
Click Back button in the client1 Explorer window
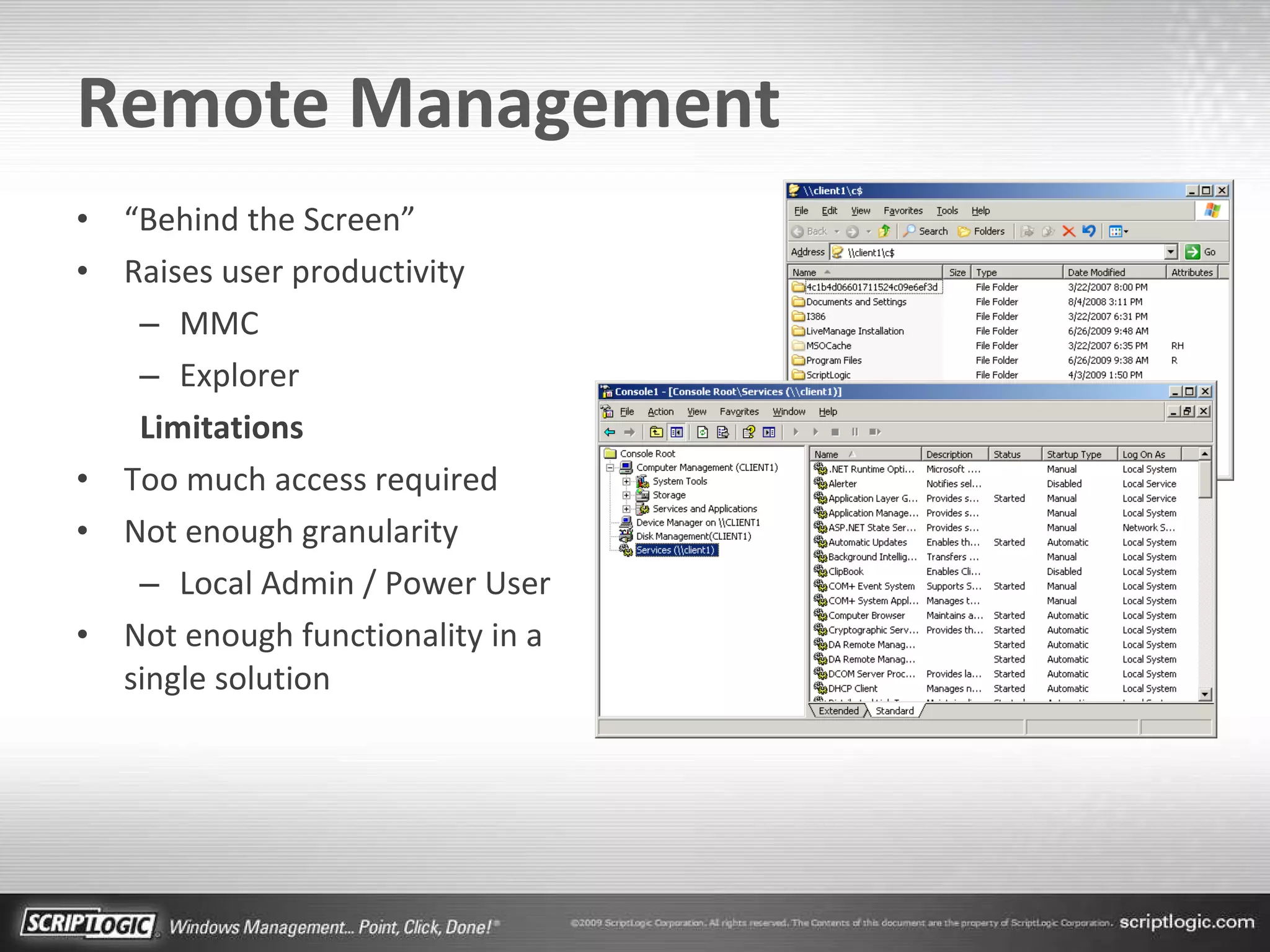[810, 231]
